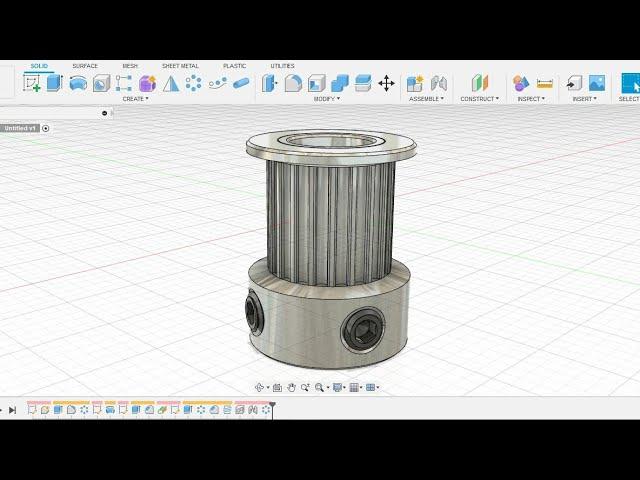
Task: Click the layered-faces Modify icon beside Combine
Action: tap(363, 83)
